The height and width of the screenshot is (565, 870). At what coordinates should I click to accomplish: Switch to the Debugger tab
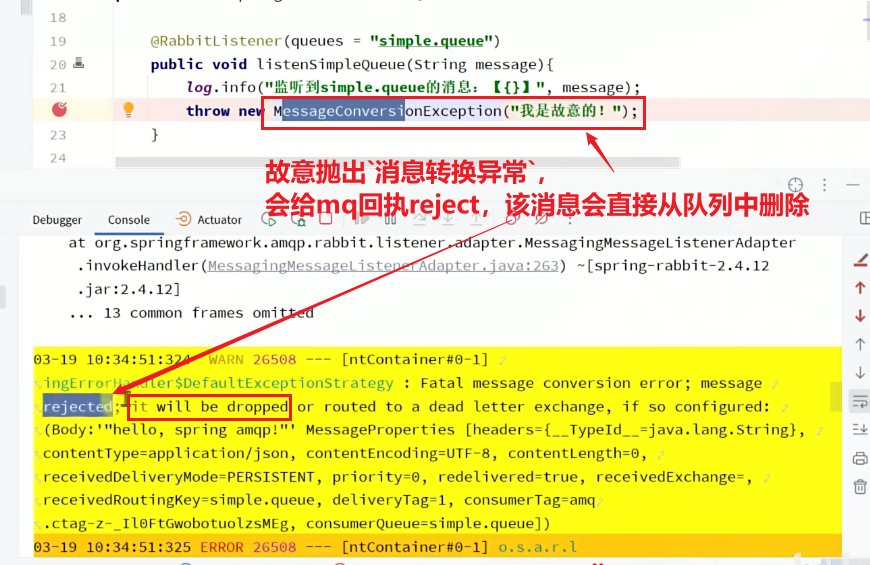(57, 220)
